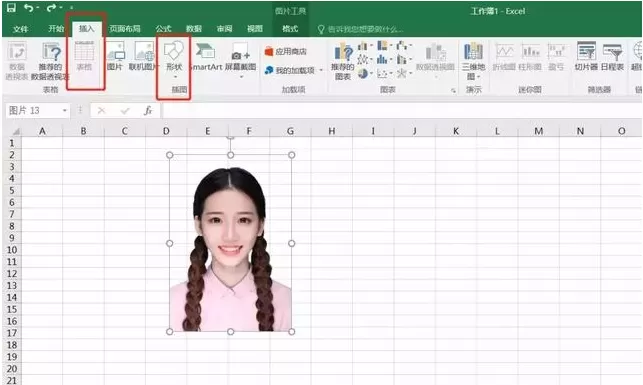Expand the Name Box dropdown arrow

tap(64, 111)
